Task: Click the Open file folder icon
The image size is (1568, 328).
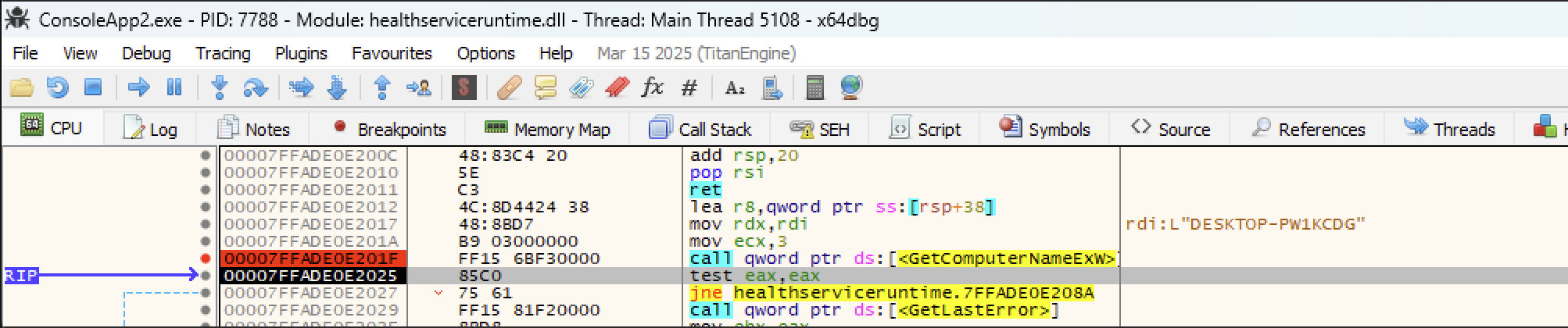Action: (x=21, y=87)
